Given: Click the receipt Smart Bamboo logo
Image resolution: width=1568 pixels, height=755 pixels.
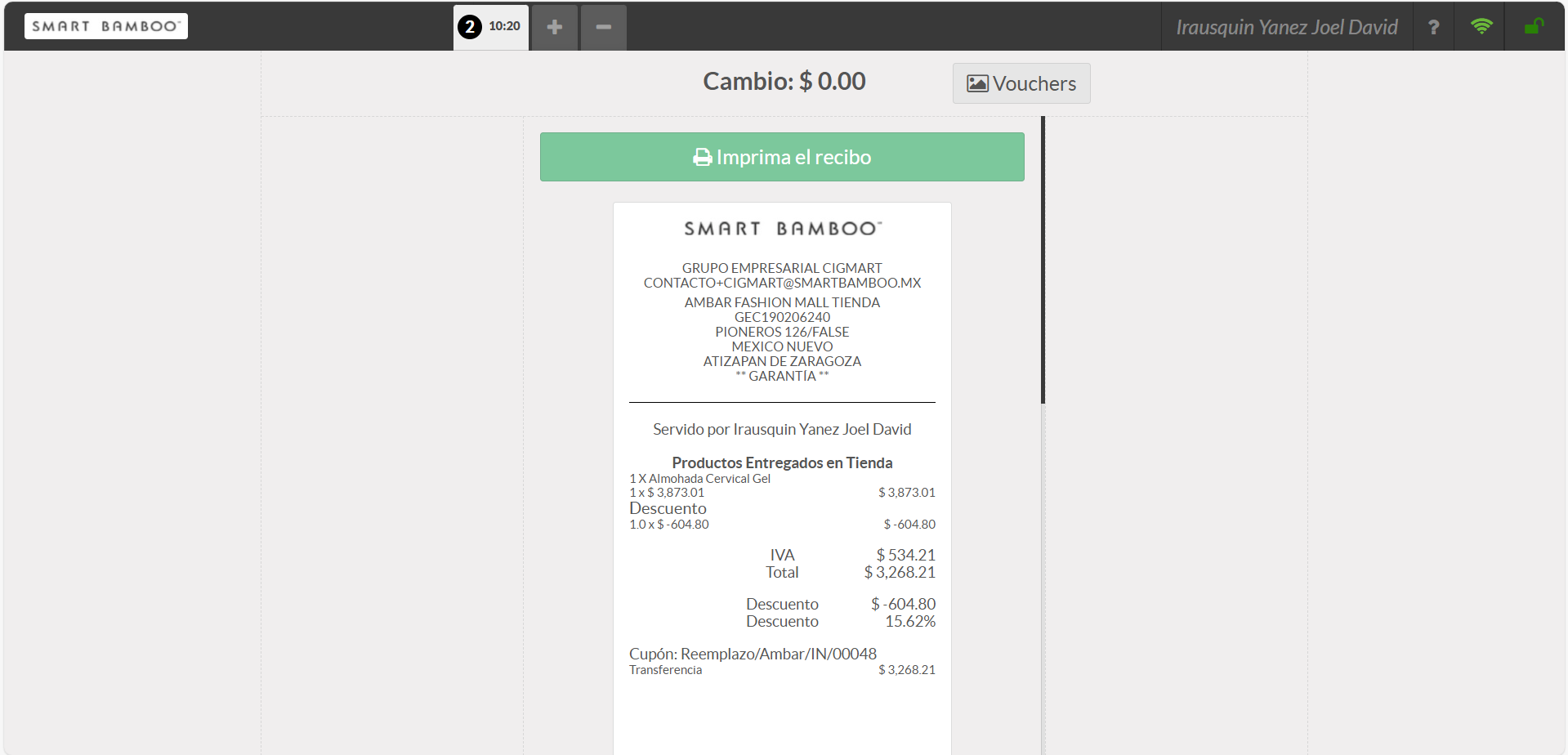Looking at the screenshot, I should (x=783, y=229).
